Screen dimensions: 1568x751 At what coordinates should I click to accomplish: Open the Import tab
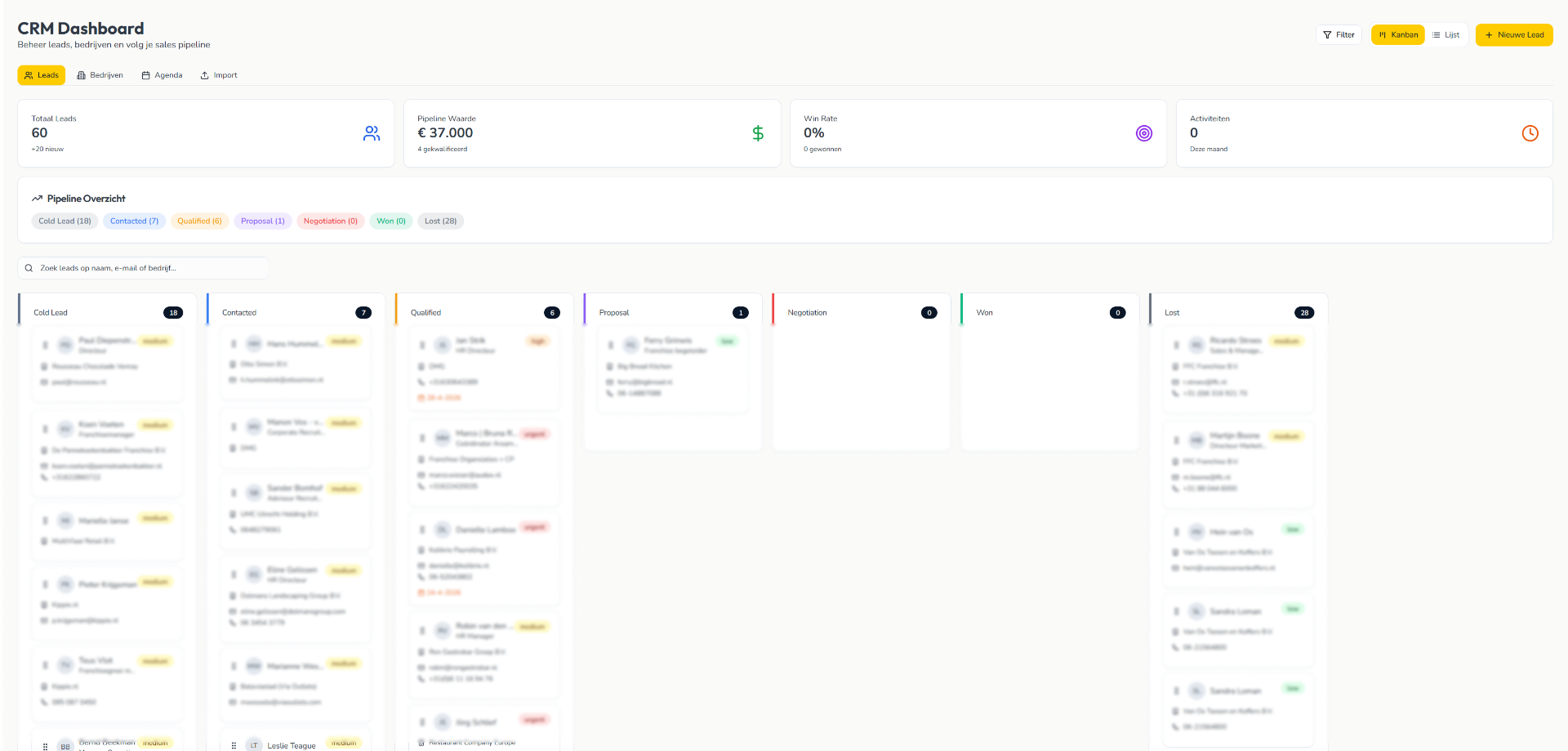[219, 75]
